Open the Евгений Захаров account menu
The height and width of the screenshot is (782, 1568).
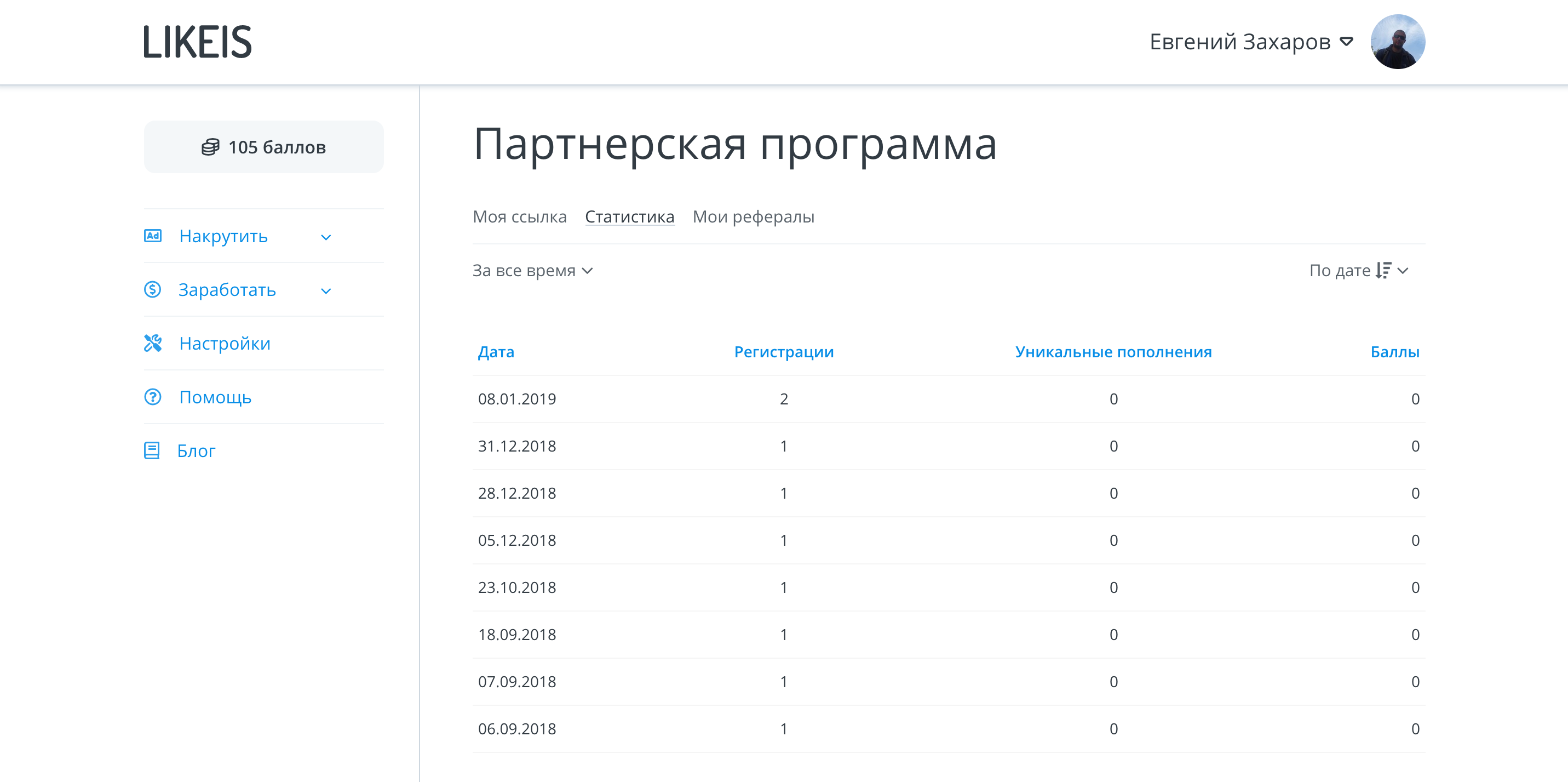tap(1250, 42)
